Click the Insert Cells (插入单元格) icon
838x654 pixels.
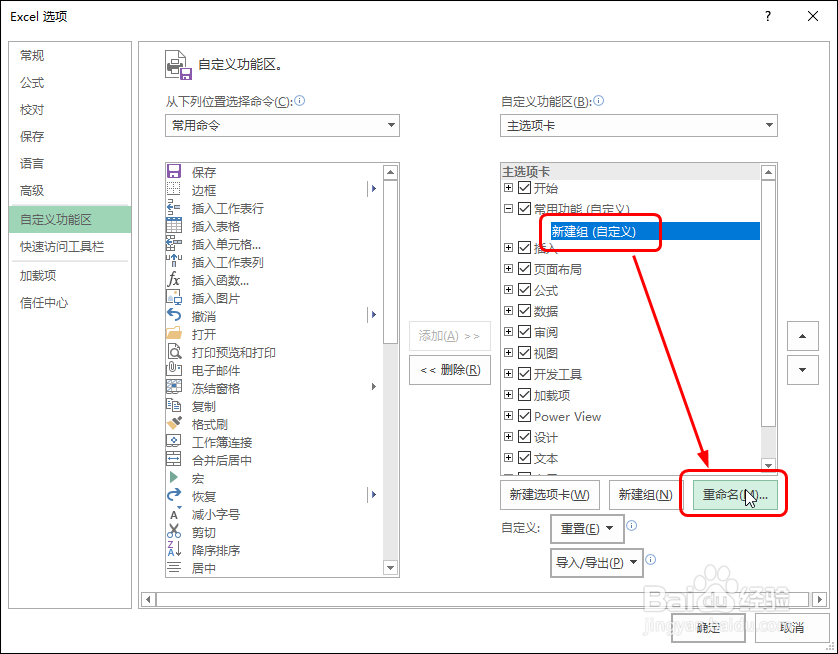pyautogui.click(x=174, y=244)
